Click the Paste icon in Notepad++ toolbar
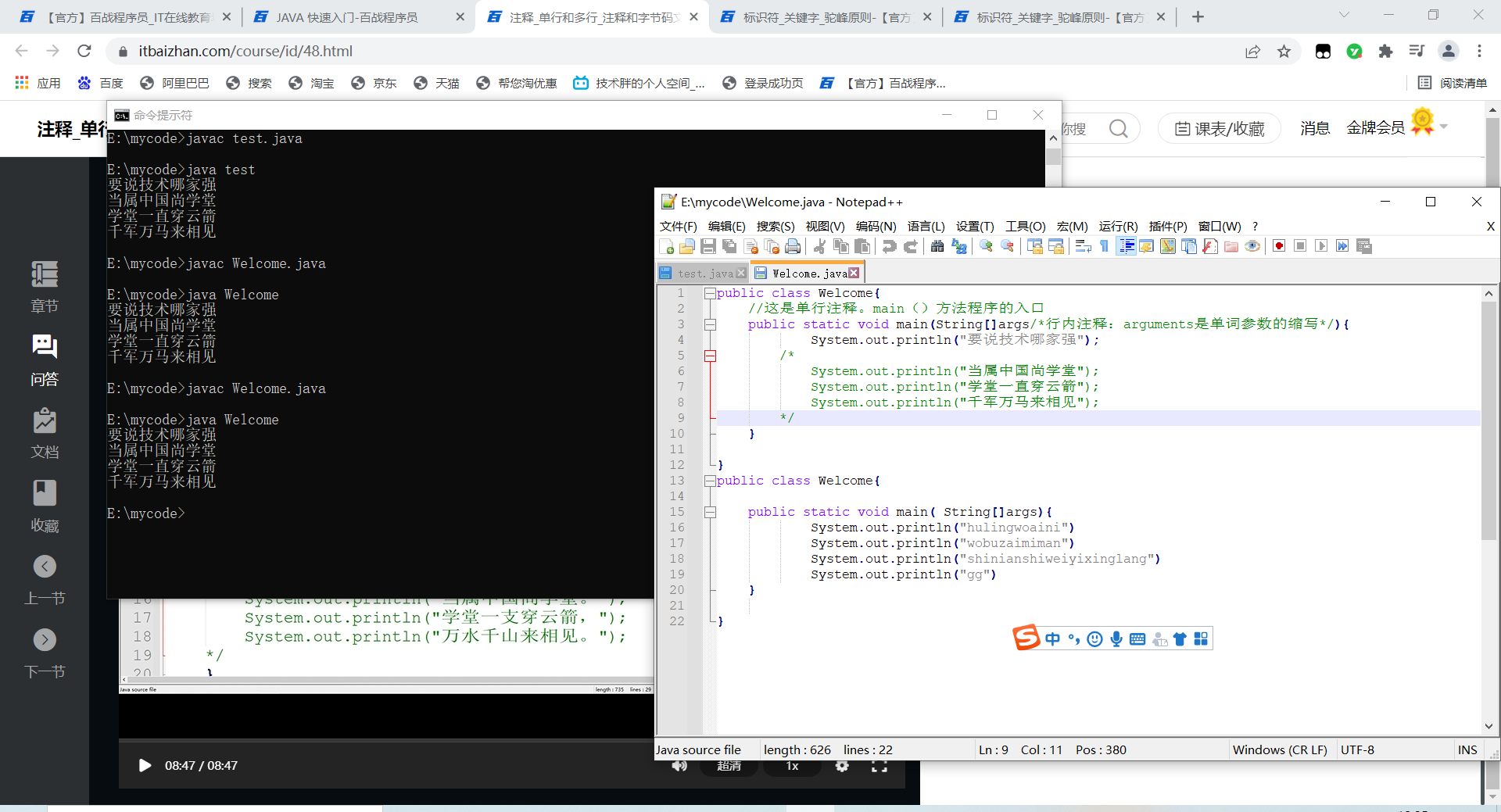The width and height of the screenshot is (1501, 812). (x=862, y=247)
